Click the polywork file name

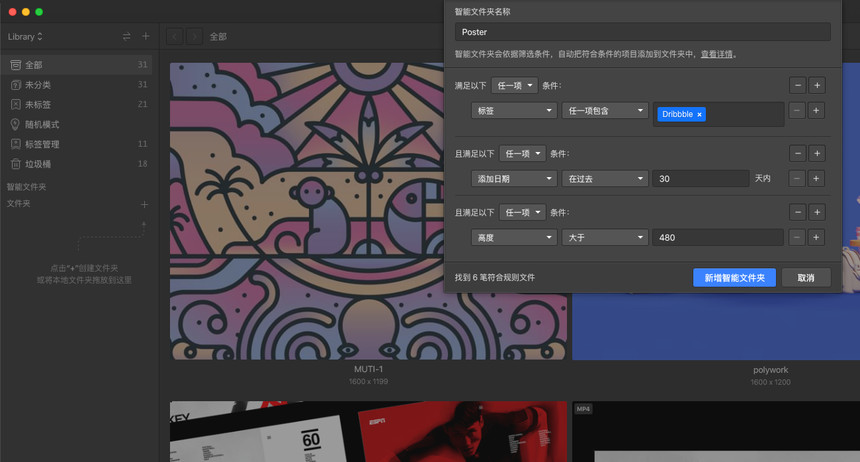pos(771,370)
